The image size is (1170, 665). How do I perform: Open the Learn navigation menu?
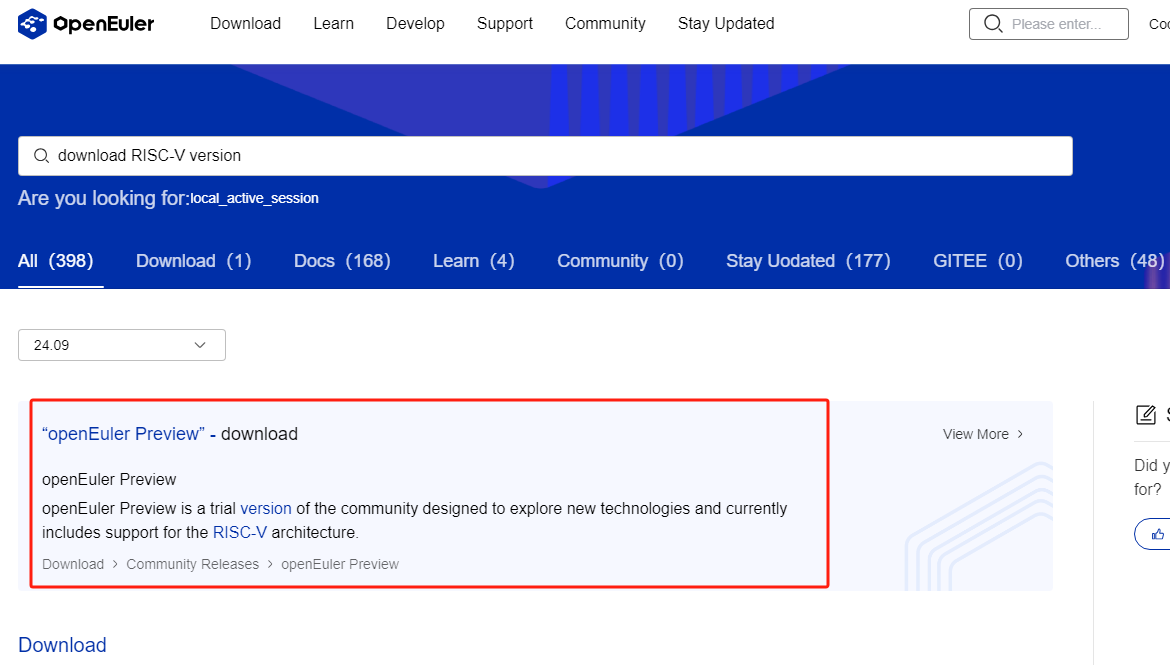[x=333, y=23]
